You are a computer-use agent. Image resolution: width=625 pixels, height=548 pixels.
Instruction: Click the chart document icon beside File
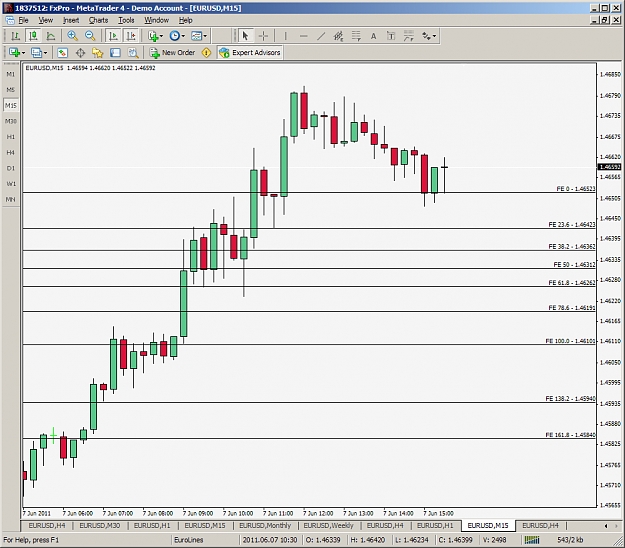click(x=10, y=20)
